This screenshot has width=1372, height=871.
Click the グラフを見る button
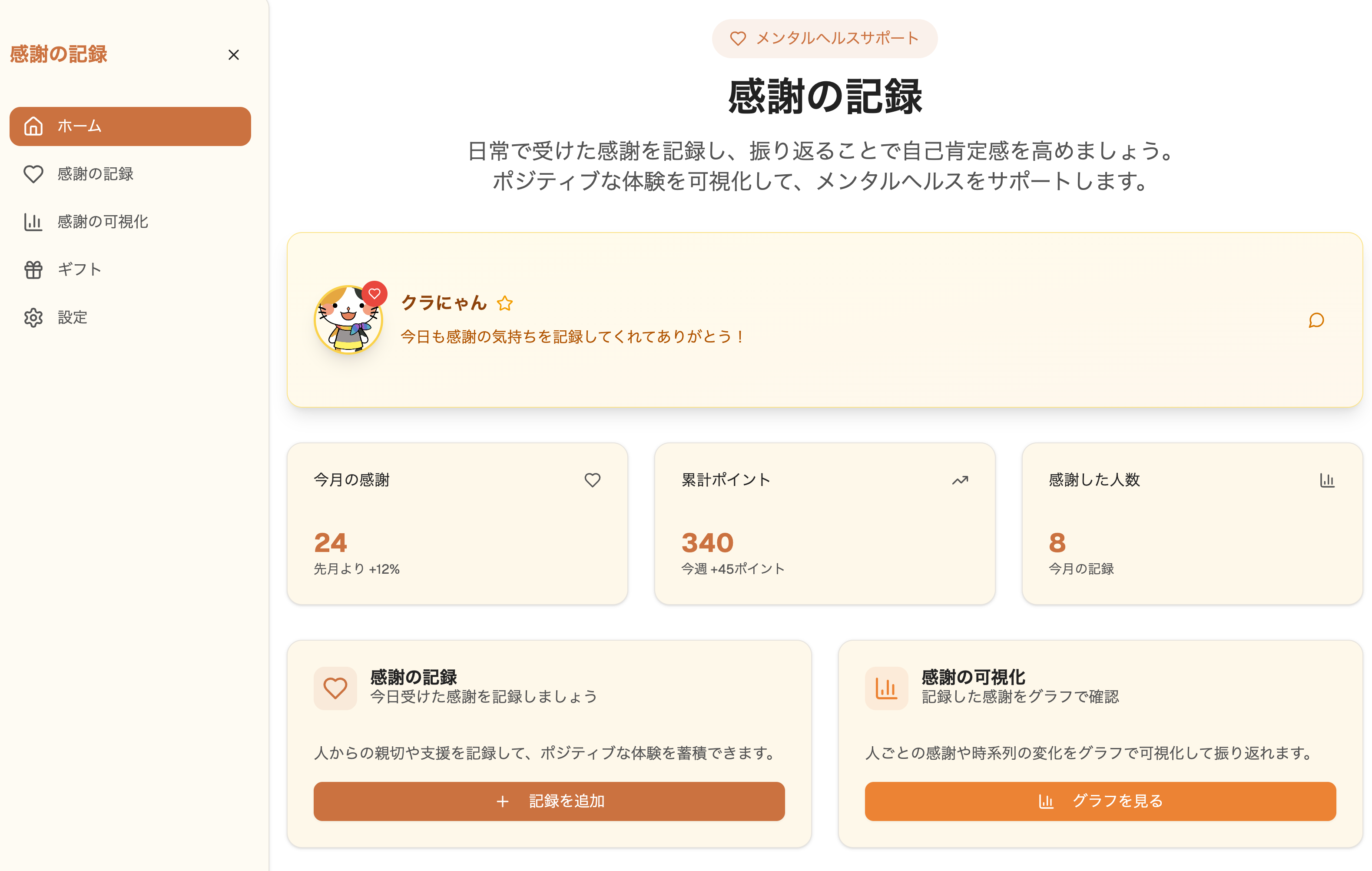click(1100, 801)
